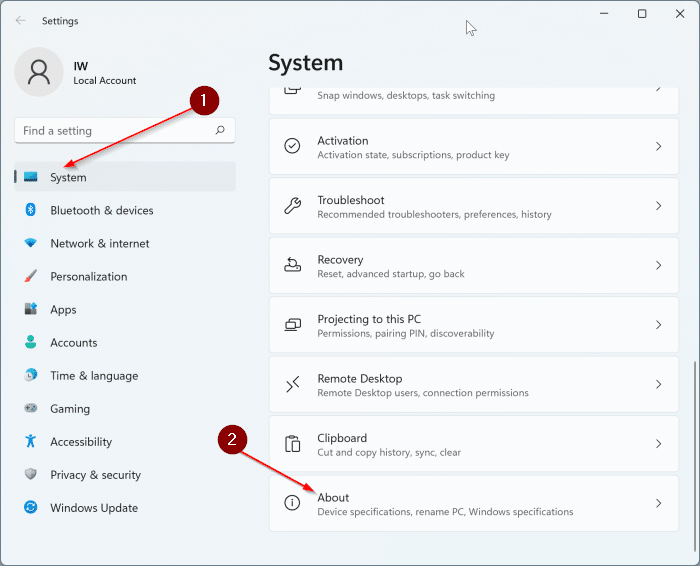Click the vertical scrollbar thumb

695,456
